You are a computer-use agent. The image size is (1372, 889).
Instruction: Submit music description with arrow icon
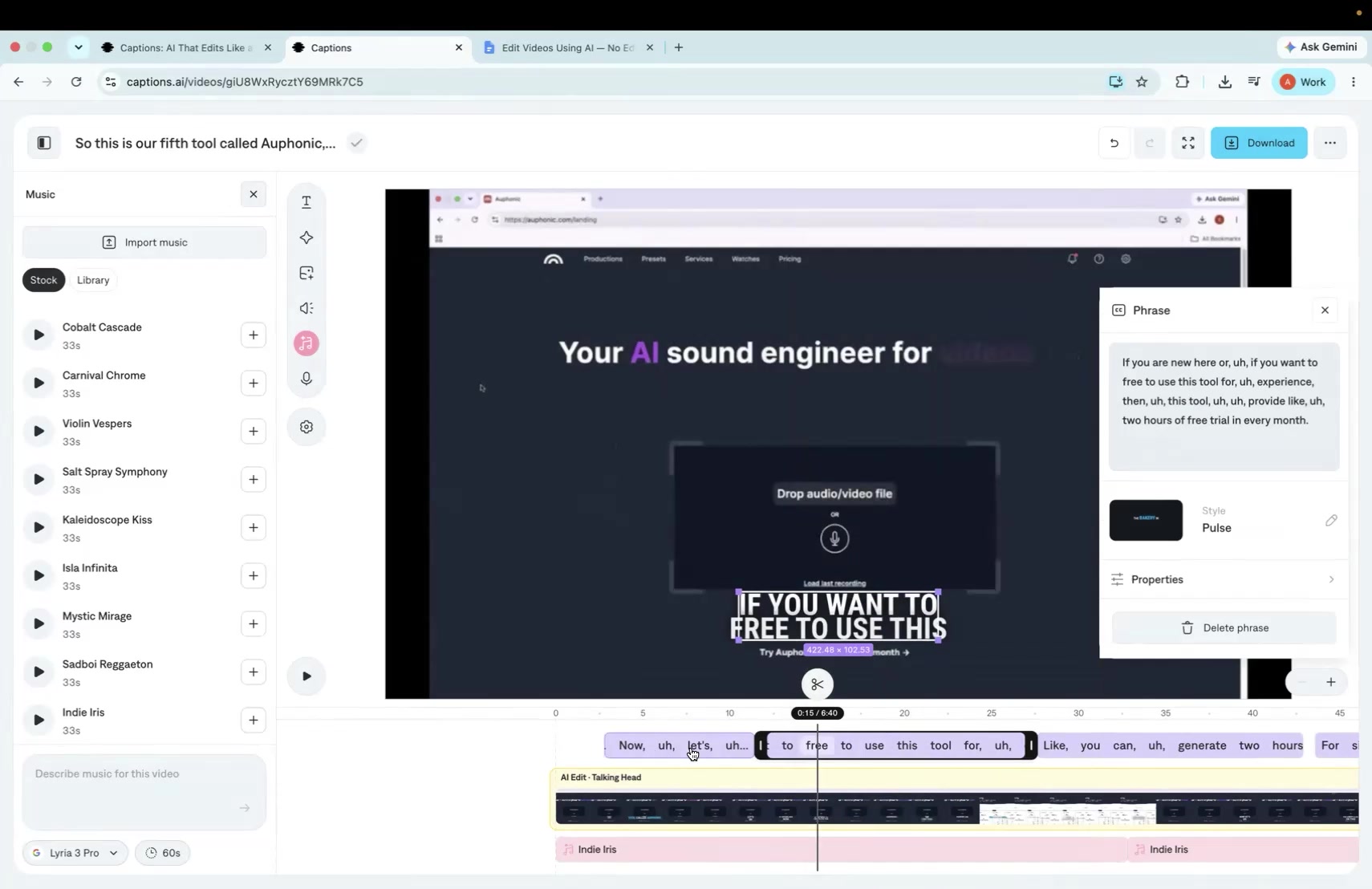(x=245, y=808)
